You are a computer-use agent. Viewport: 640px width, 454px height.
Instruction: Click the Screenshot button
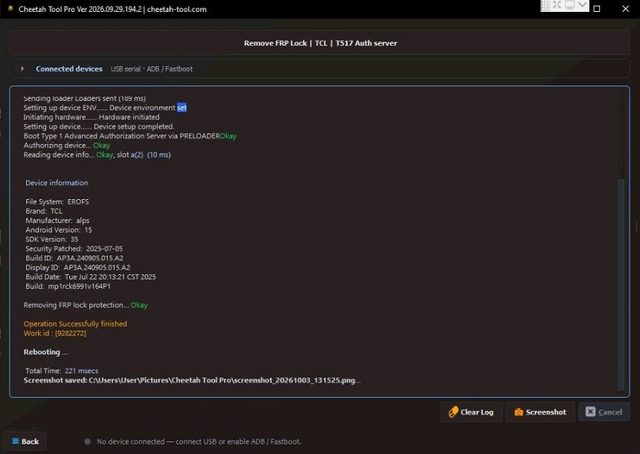(x=540, y=412)
